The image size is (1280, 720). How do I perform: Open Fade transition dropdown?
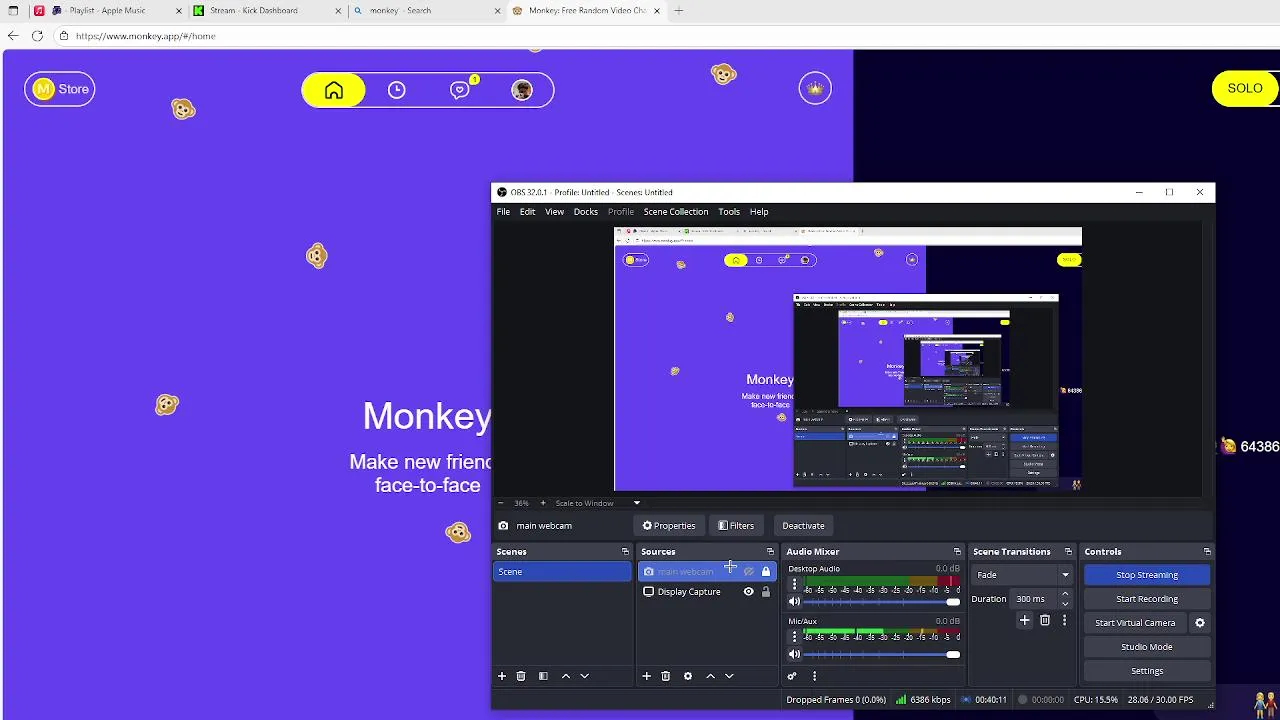1023,575
